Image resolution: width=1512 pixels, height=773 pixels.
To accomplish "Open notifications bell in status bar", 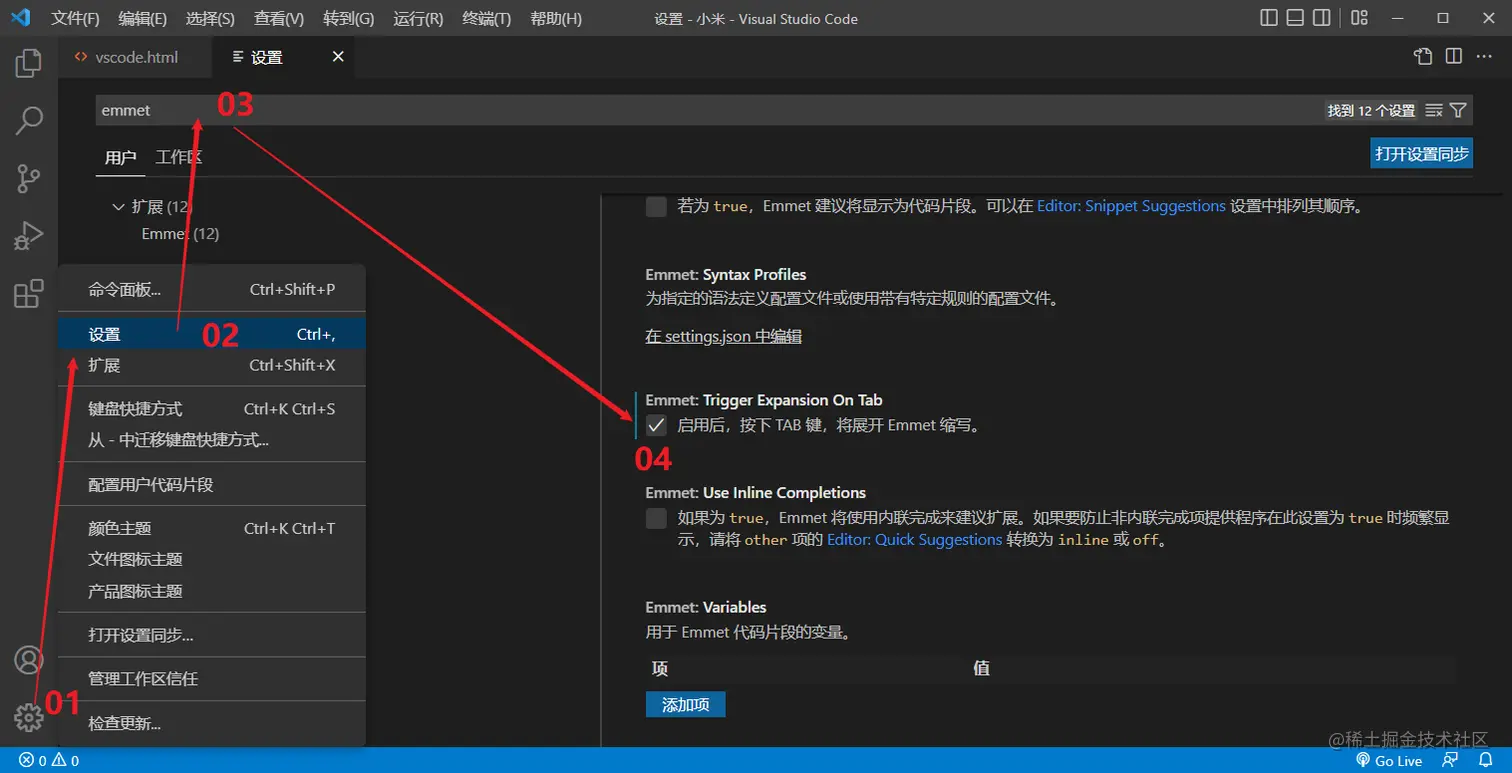I will 1485,761.
